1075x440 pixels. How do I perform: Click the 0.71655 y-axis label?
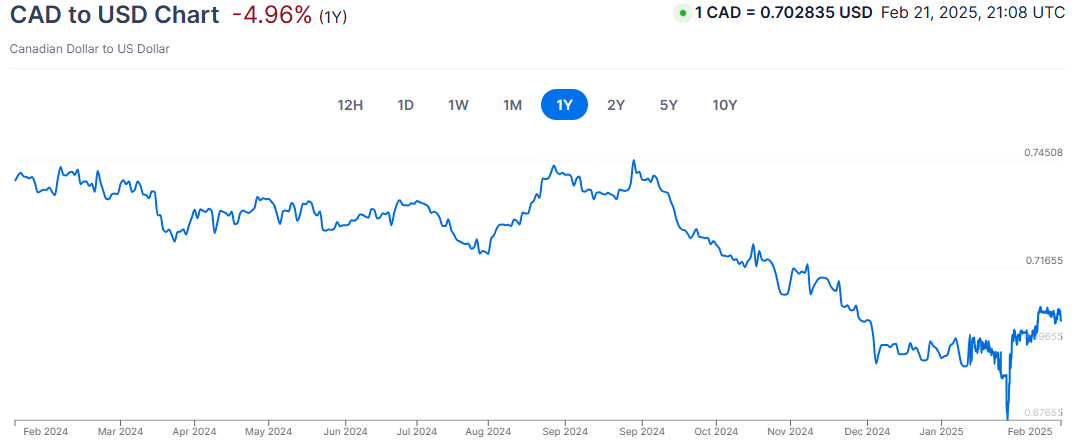click(x=1043, y=261)
